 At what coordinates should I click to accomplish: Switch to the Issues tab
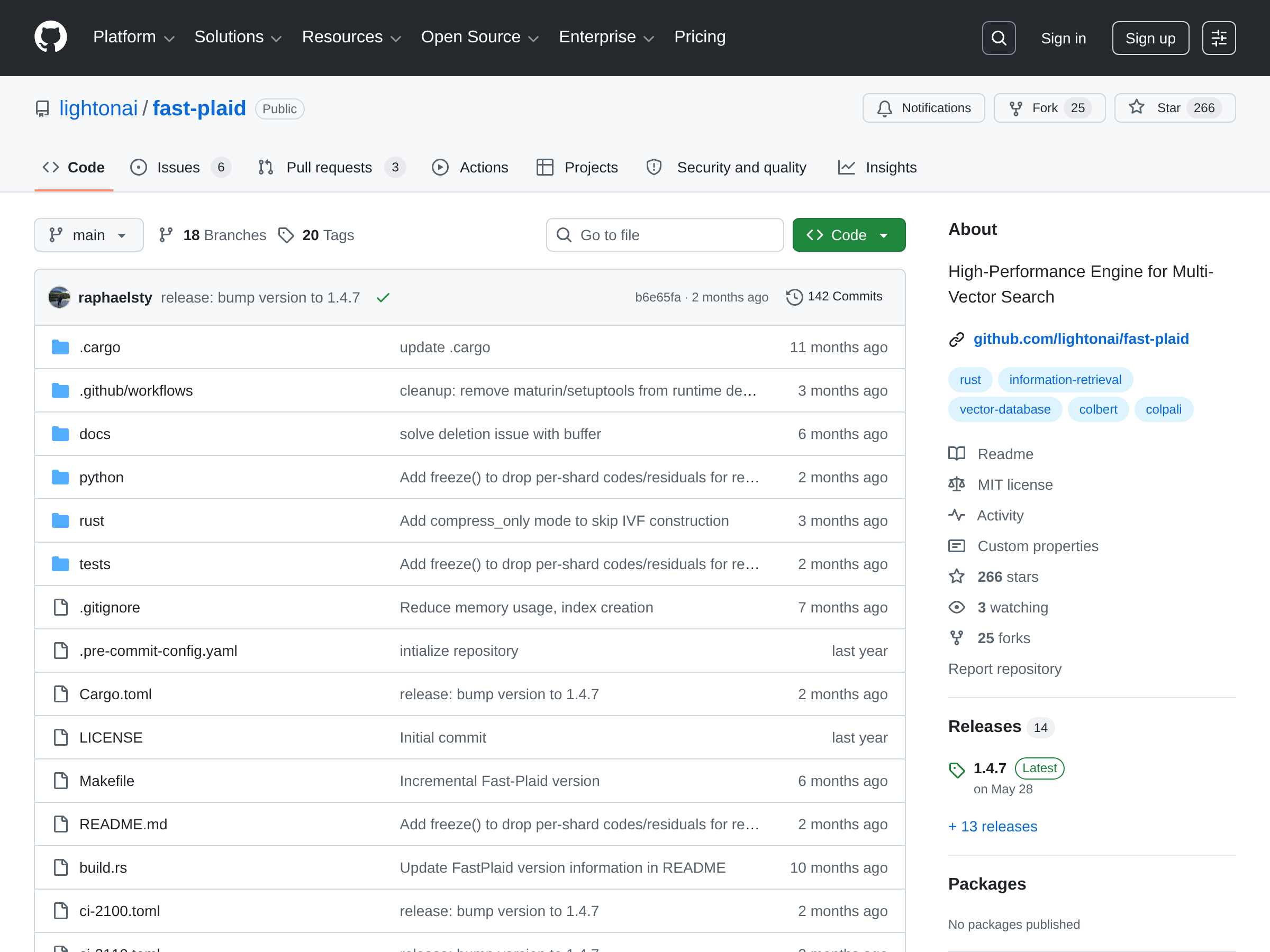(180, 168)
